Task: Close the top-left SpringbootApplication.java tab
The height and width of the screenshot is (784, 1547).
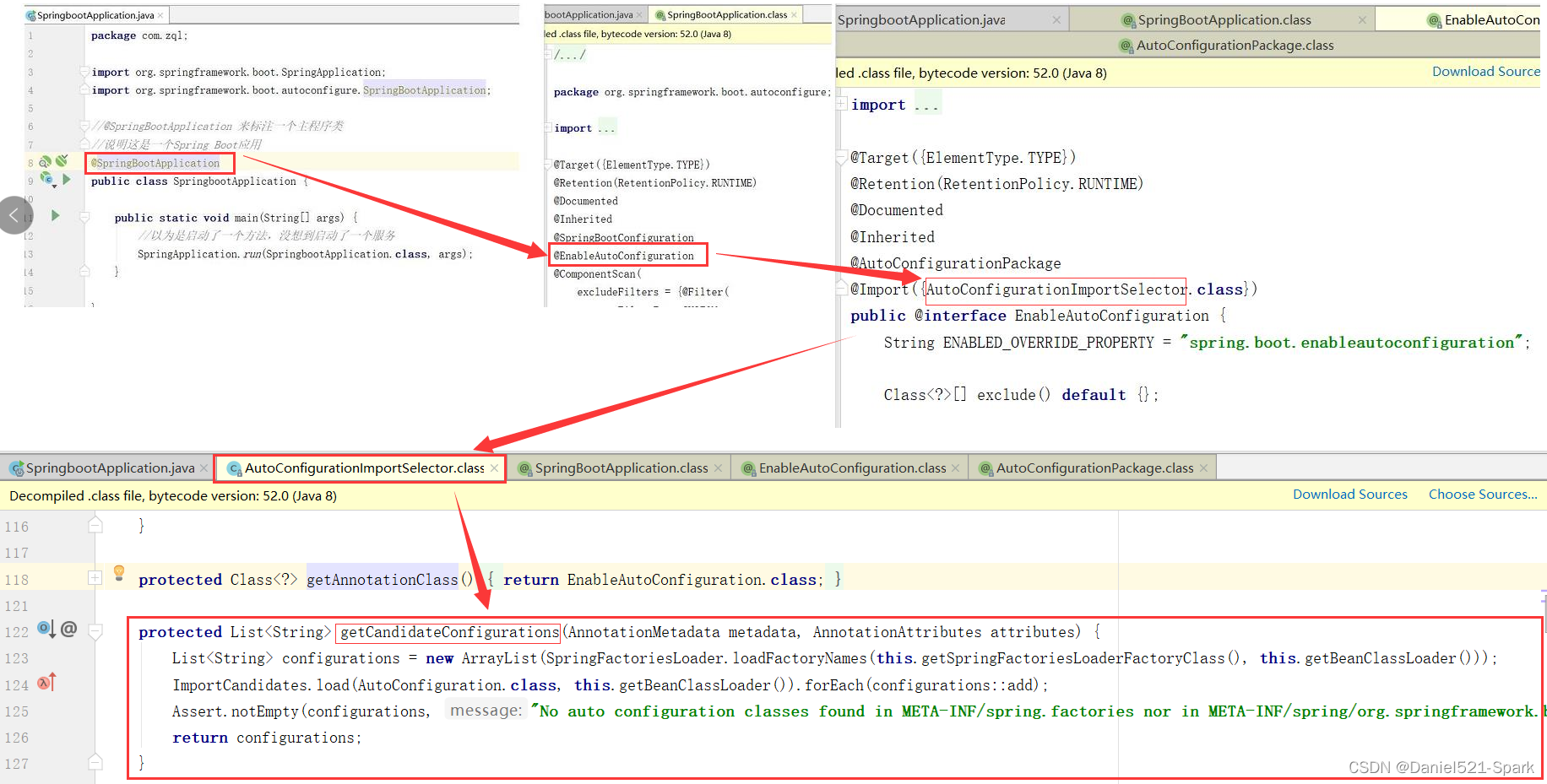Action: [x=160, y=15]
